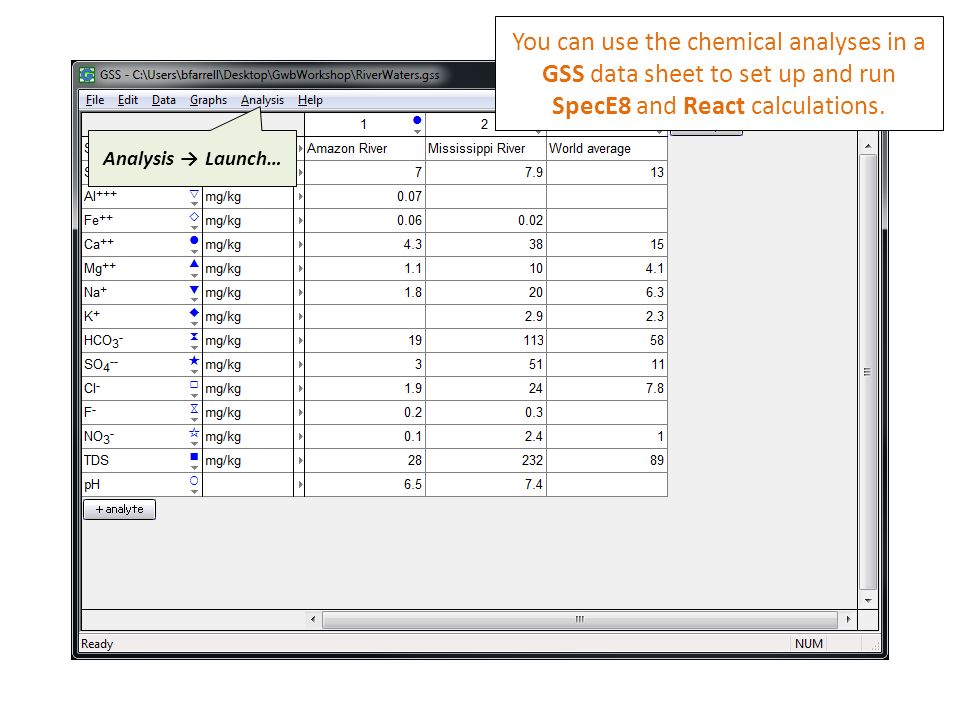Viewport: 960px width, 720px height.
Task: Expand the SO4-- unit arrow
Action: pyautogui.click(x=300, y=364)
